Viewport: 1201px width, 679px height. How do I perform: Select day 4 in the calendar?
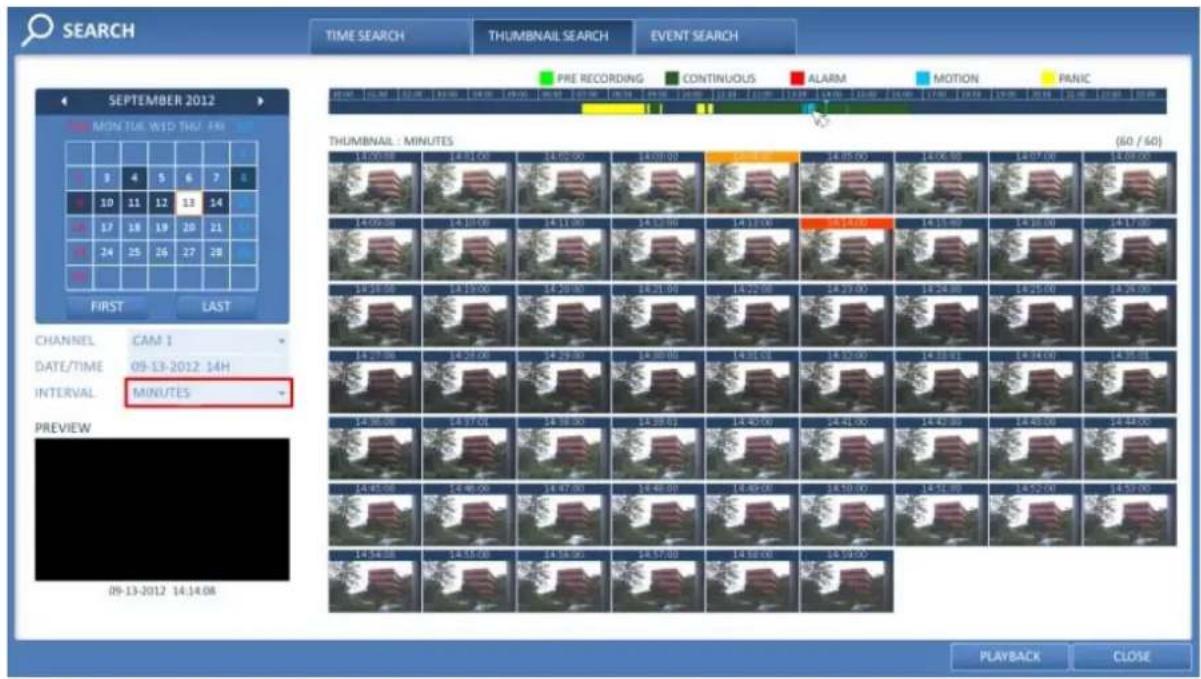point(134,178)
